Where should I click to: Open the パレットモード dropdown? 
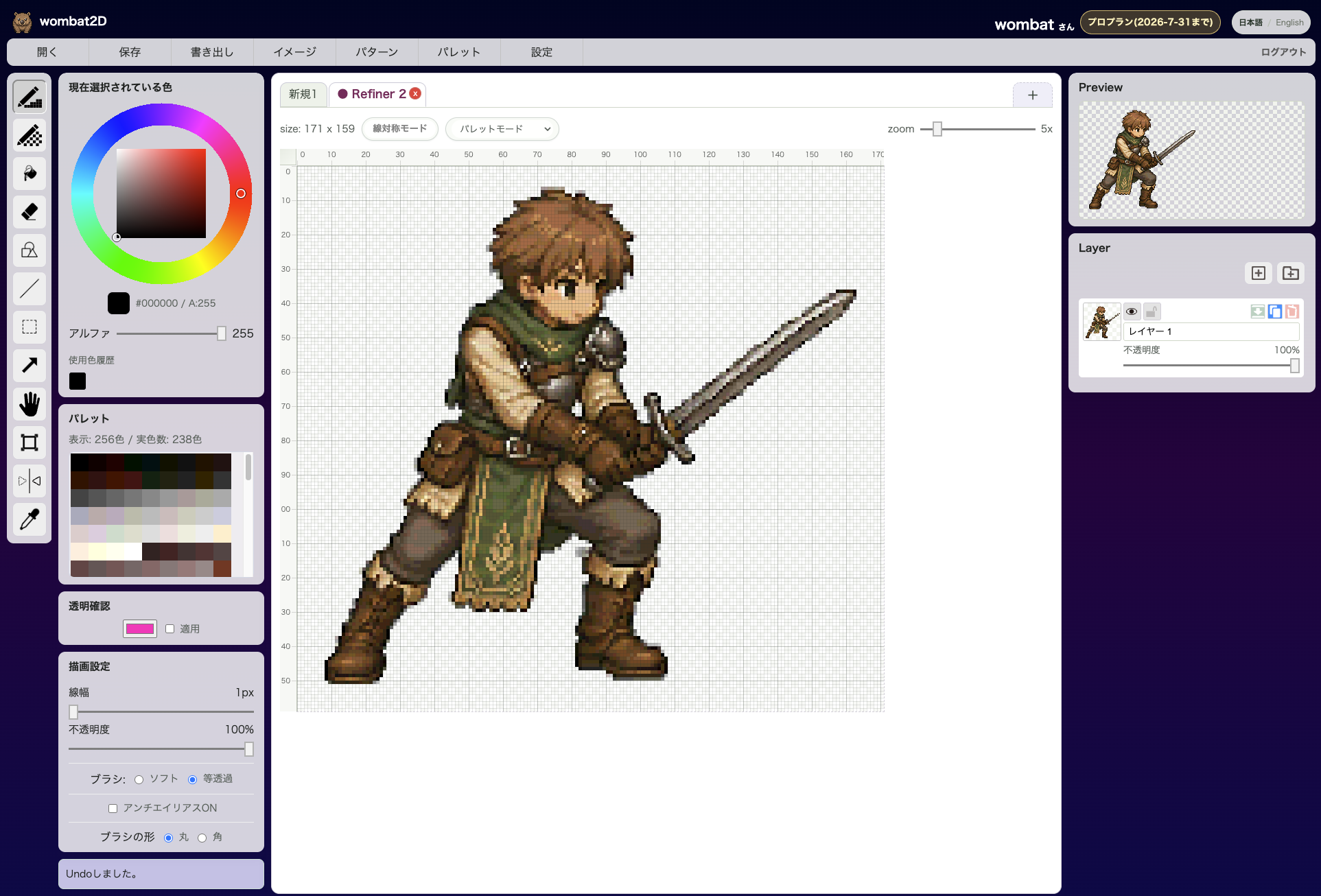point(502,129)
